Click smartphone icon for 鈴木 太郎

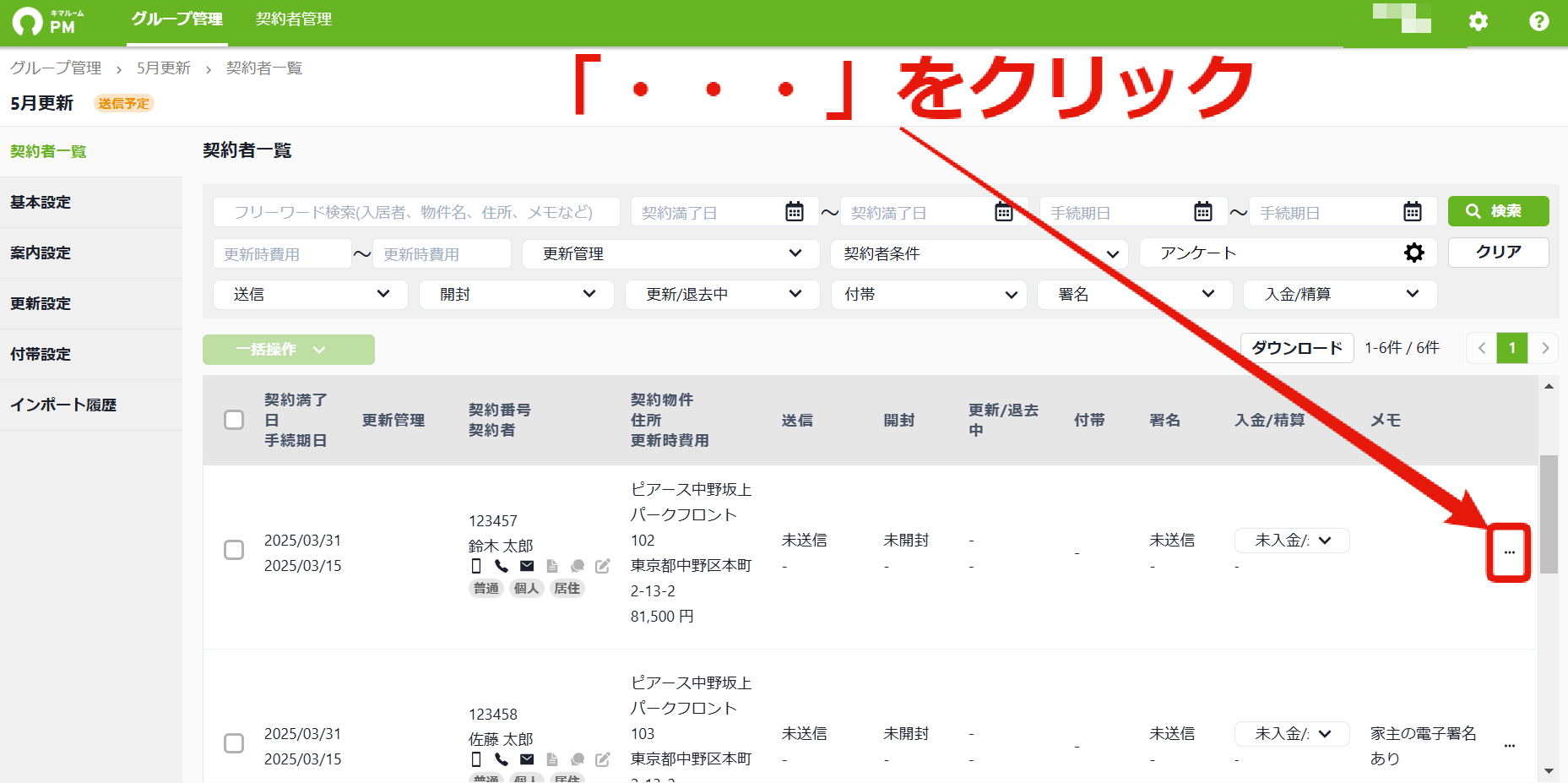pyautogui.click(x=476, y=566)
